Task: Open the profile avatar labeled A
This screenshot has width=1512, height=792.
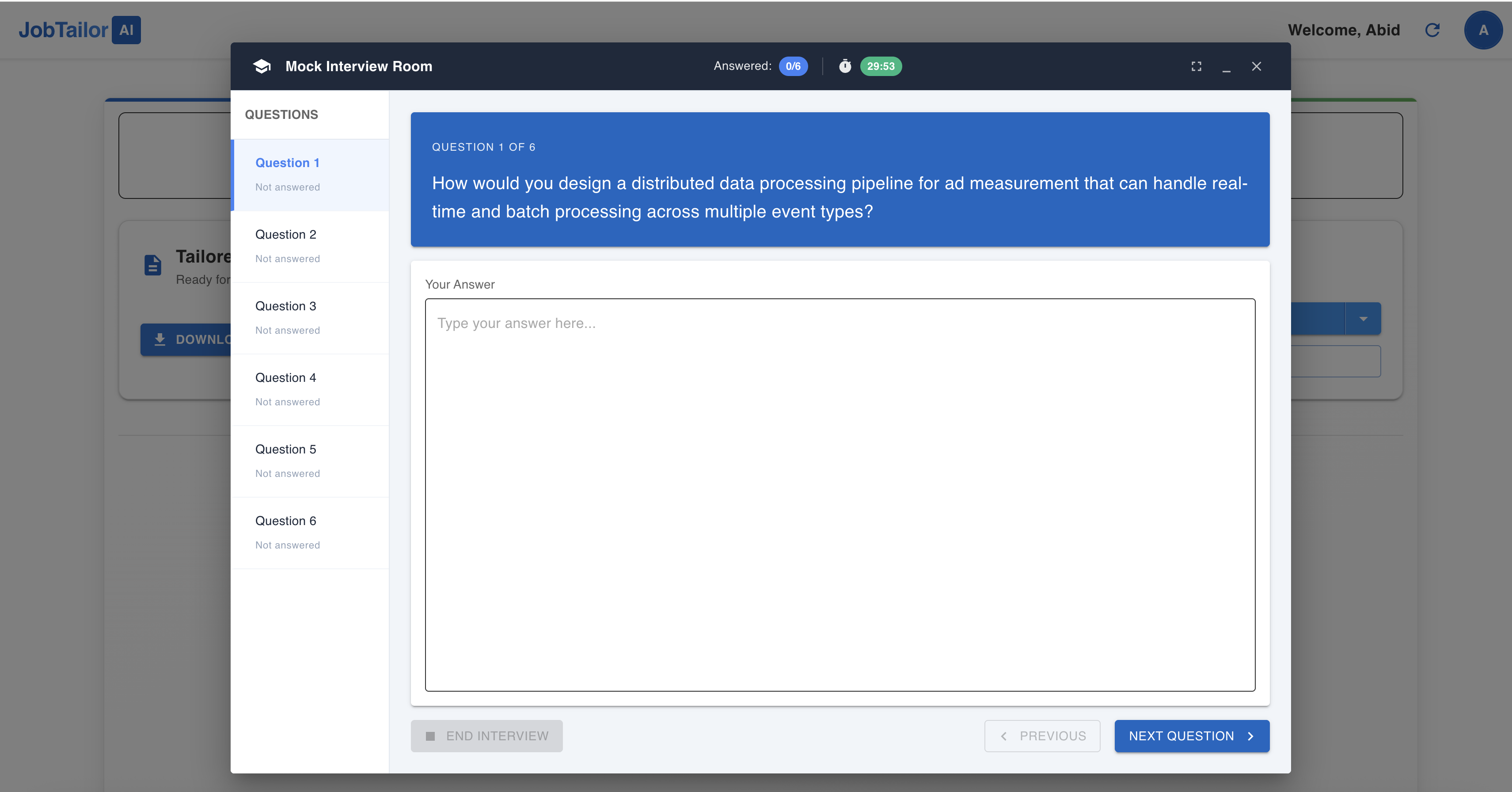Action: click(1483, 30)
